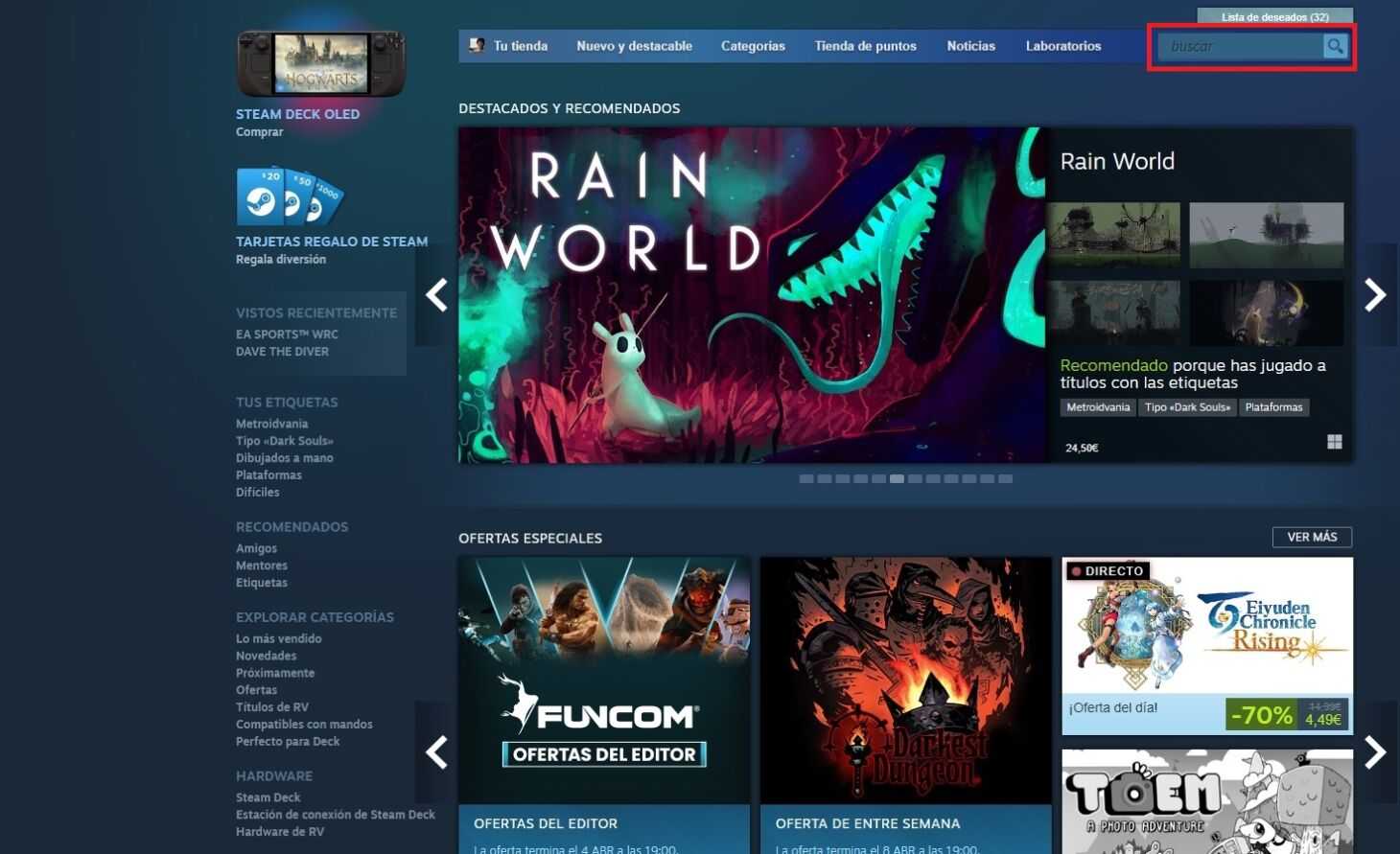
Task: Browse Compatibles con mandos category
Action: (x=304, y=725)
